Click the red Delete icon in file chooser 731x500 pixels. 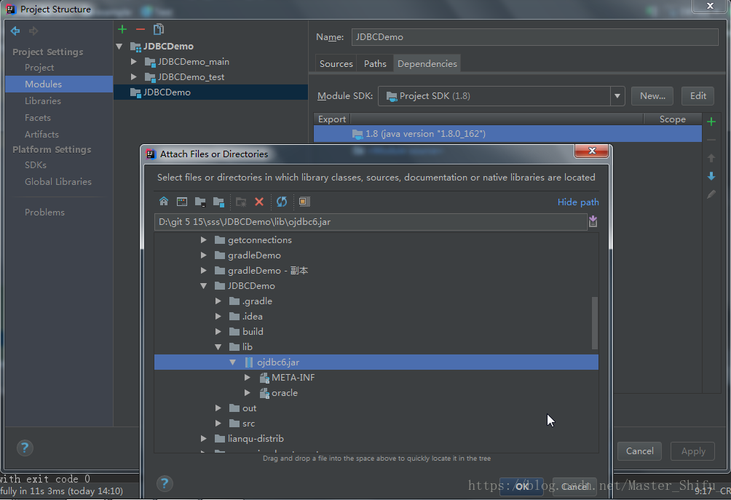point(259,201)
